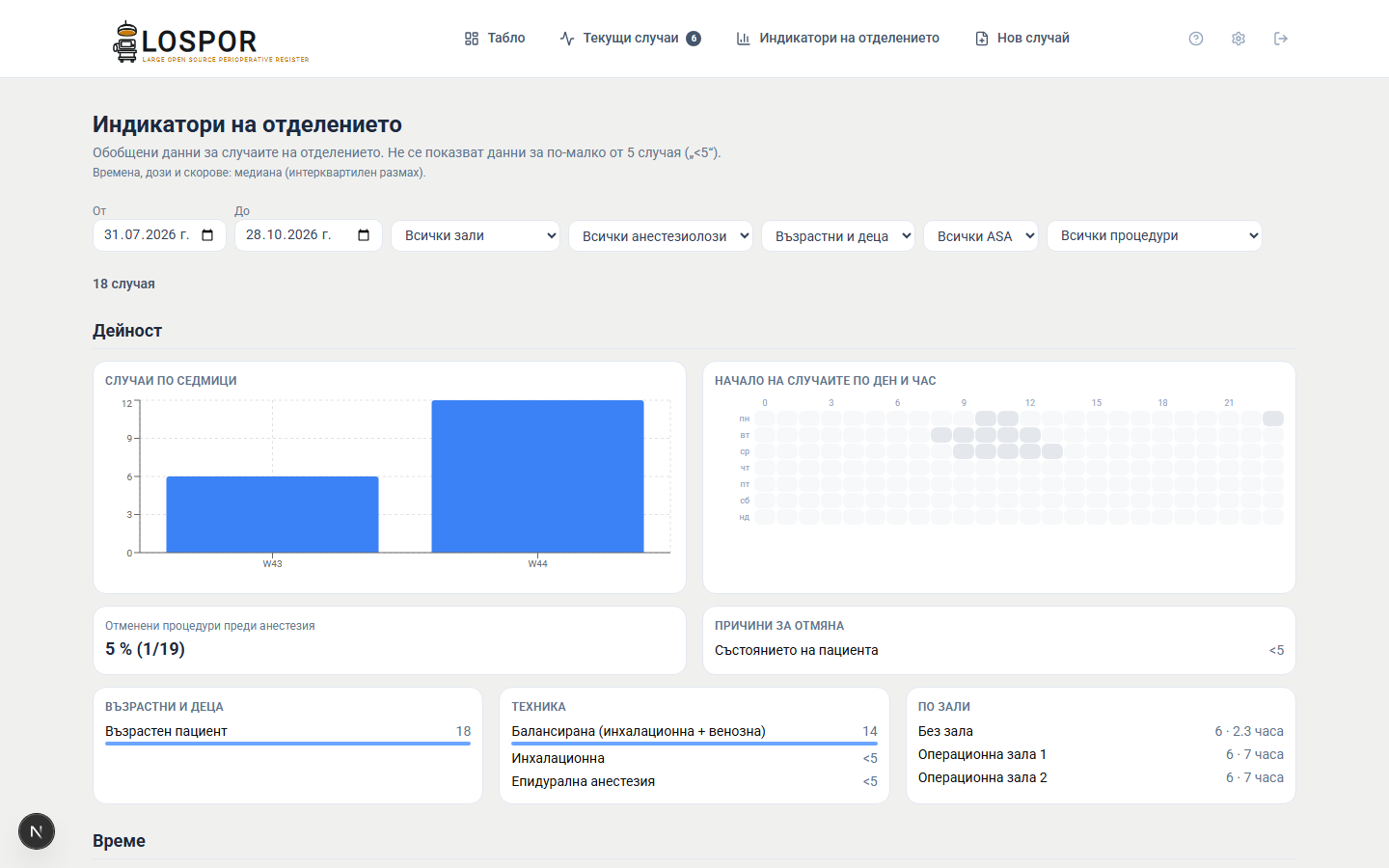The image size is (1389, 868).
Task: Click the LOSPOR logo
Action: [210, 41]
